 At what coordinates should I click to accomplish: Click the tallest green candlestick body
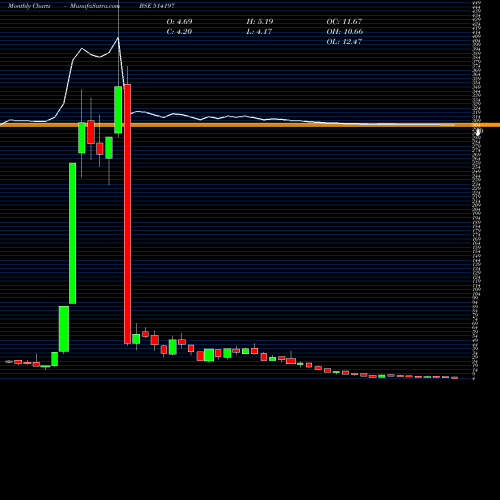(x=72, y=233)
